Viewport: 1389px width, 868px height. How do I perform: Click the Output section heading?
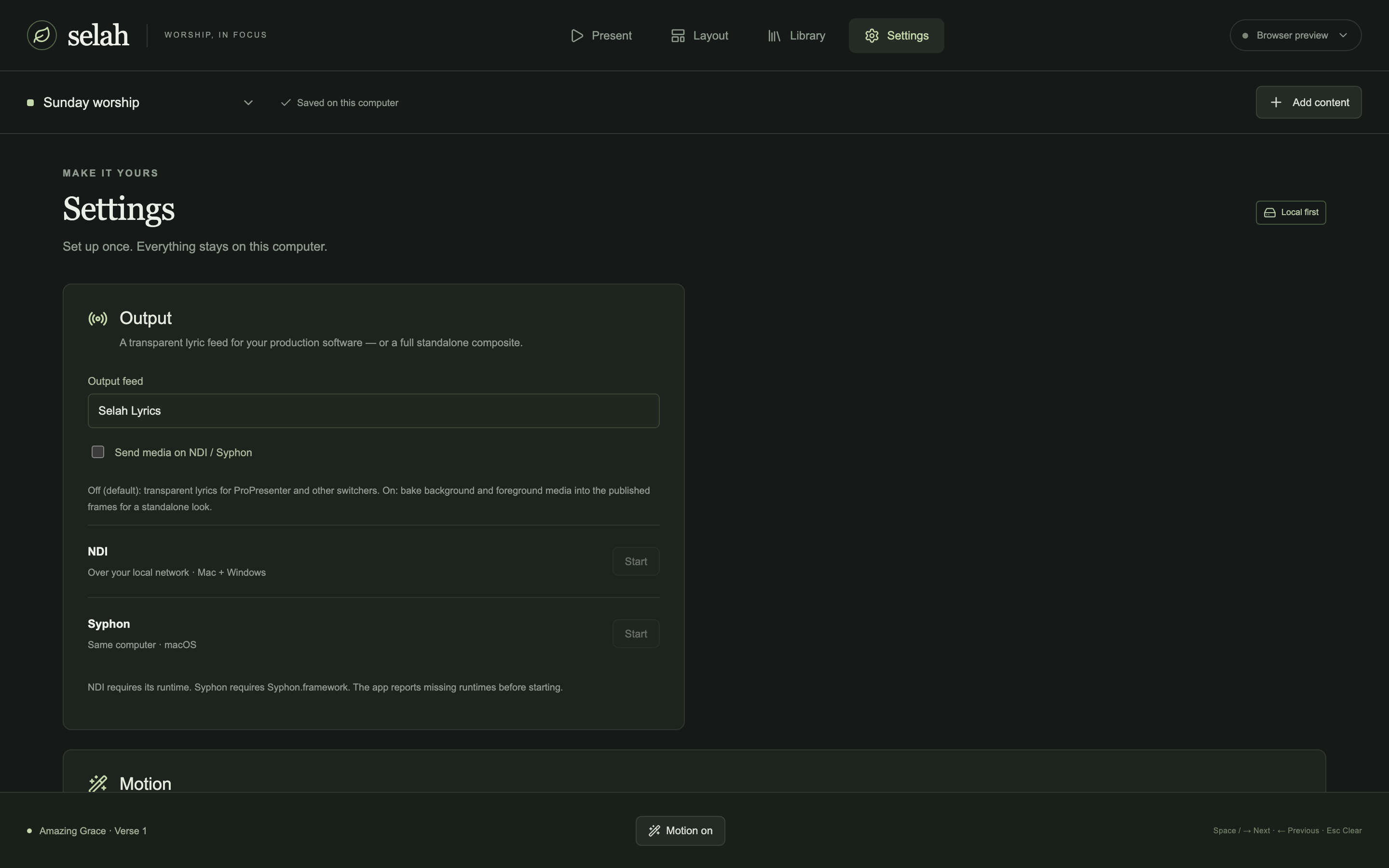pyautogui.click(x=145, y=318)
